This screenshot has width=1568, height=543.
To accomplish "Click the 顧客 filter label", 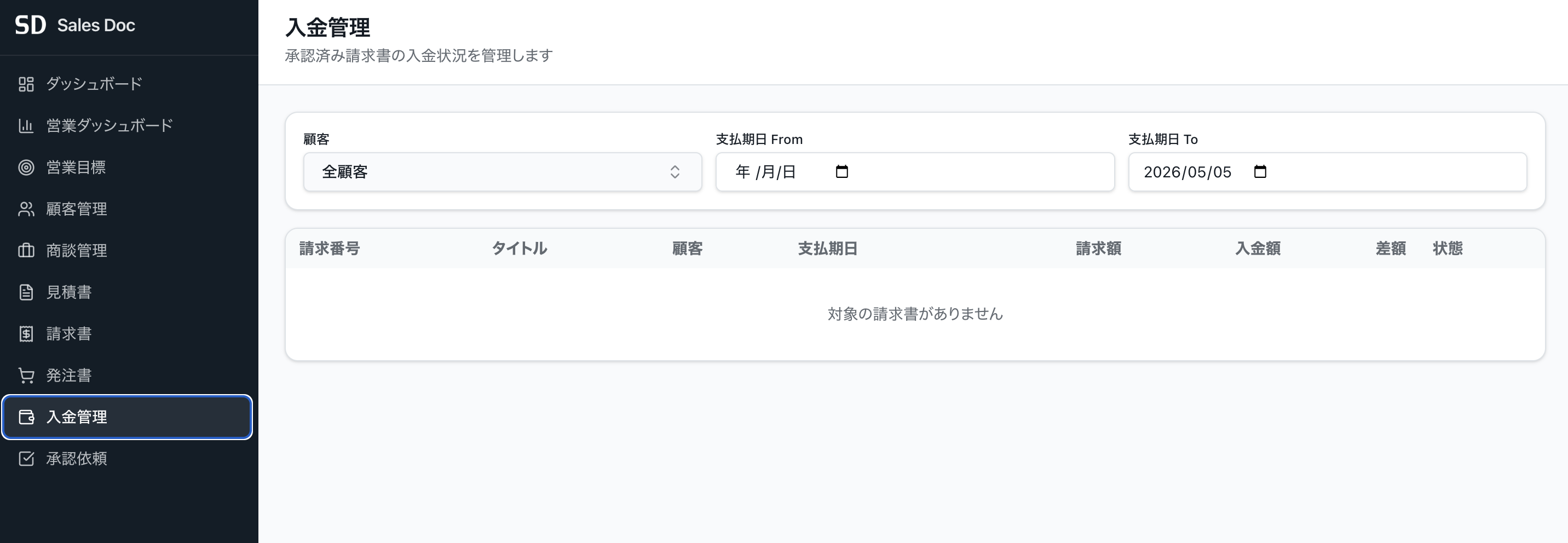I will click(316, 140).
